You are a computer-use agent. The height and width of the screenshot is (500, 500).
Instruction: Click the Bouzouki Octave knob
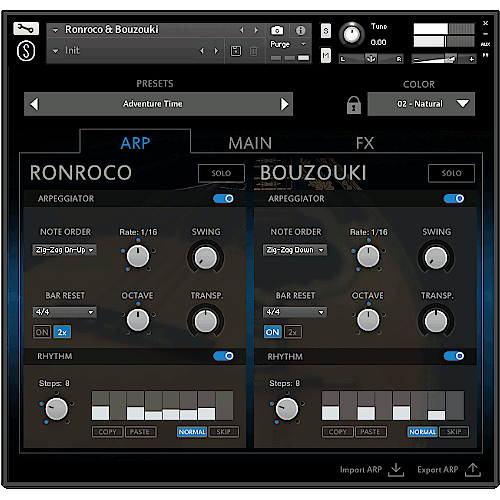(368, 320)
